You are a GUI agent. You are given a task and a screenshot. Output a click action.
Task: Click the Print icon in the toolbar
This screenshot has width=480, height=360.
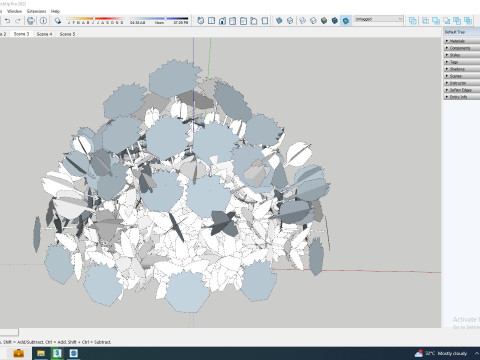click(x=31, y=21)
